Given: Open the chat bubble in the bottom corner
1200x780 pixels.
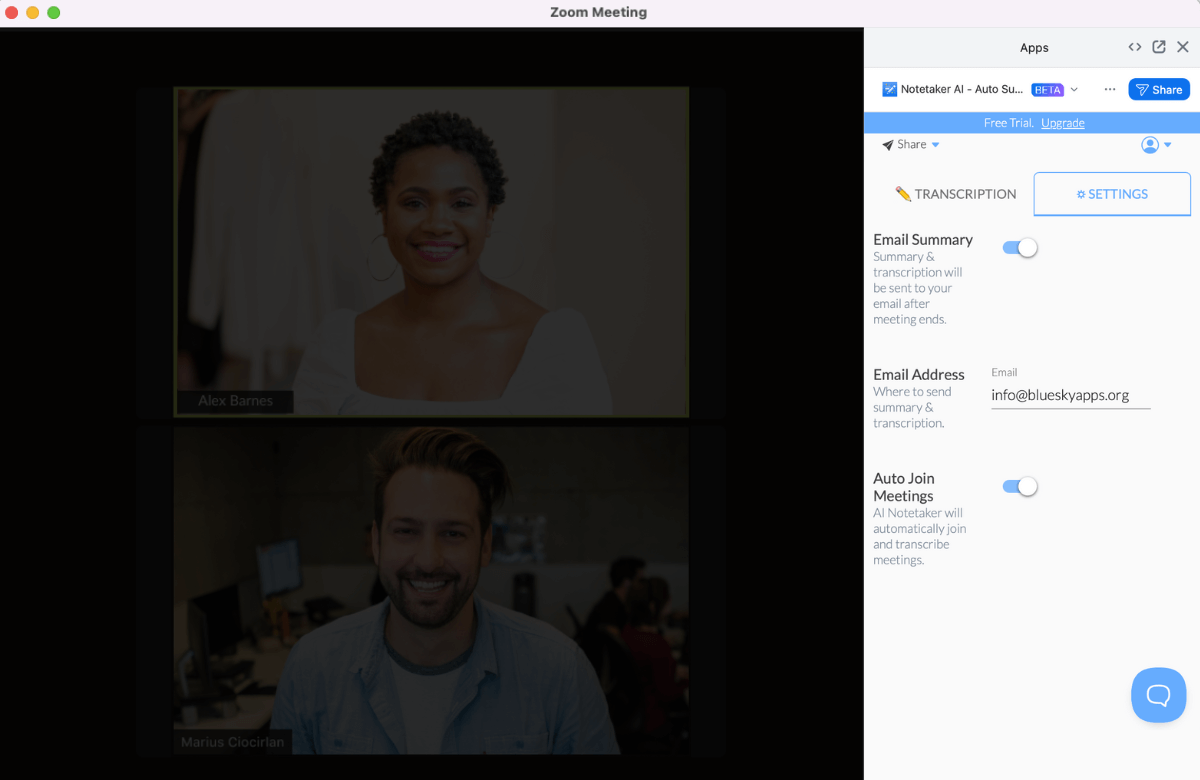Looking at the screenshot, I should [1158, 694].
